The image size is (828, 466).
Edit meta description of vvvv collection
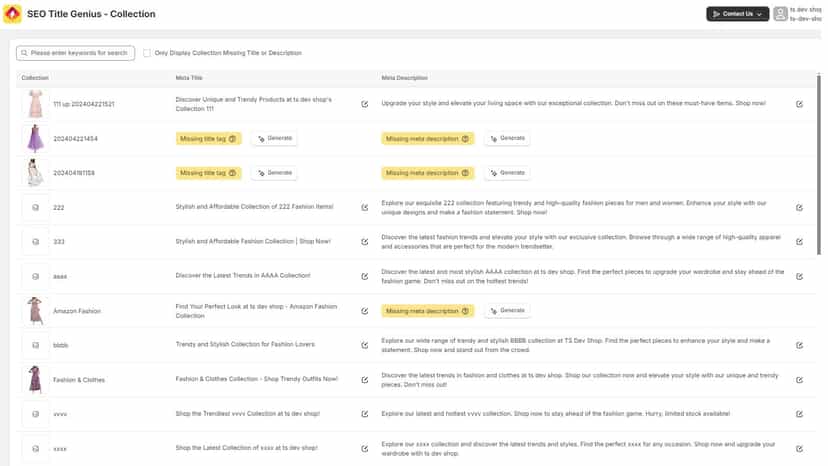pyautogui.click(x=799, y=414)
